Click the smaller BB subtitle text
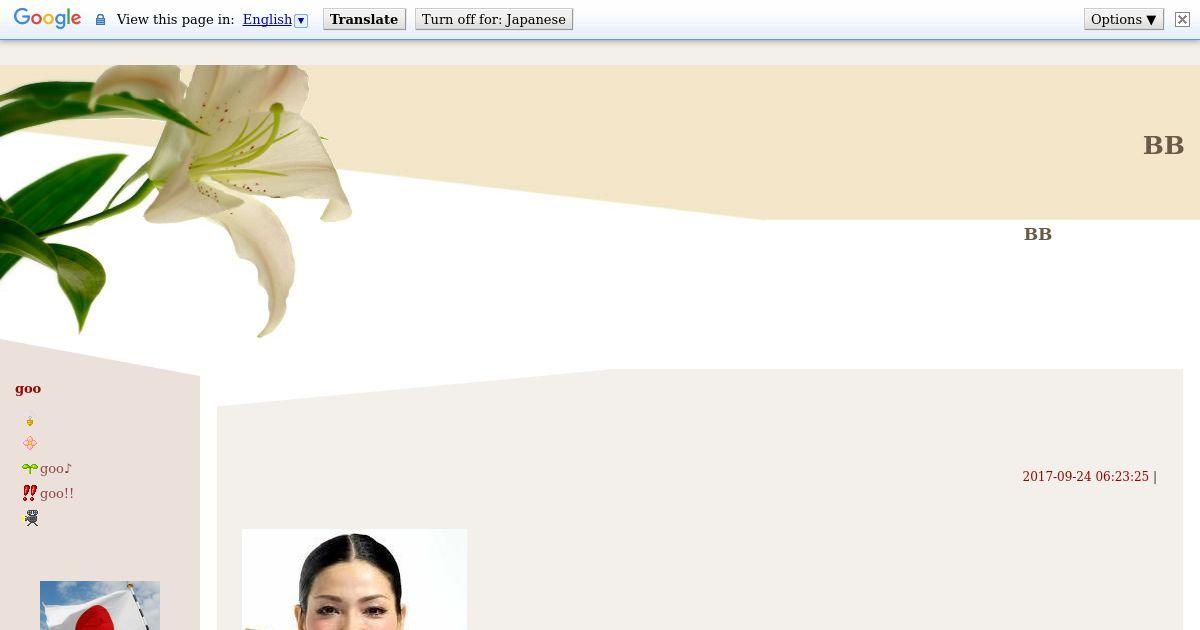 (x=1037, y=234)
